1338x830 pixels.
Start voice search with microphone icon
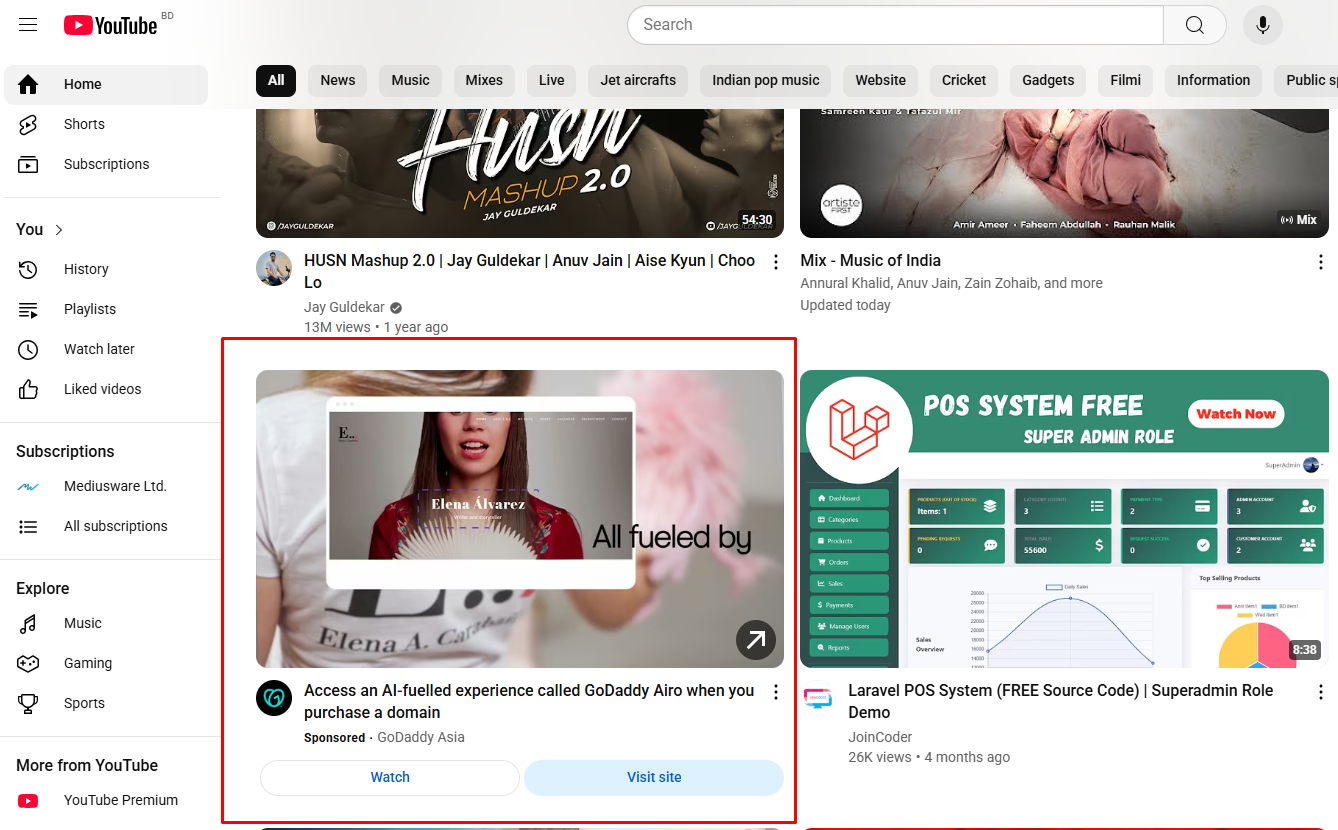[1263, 25]
